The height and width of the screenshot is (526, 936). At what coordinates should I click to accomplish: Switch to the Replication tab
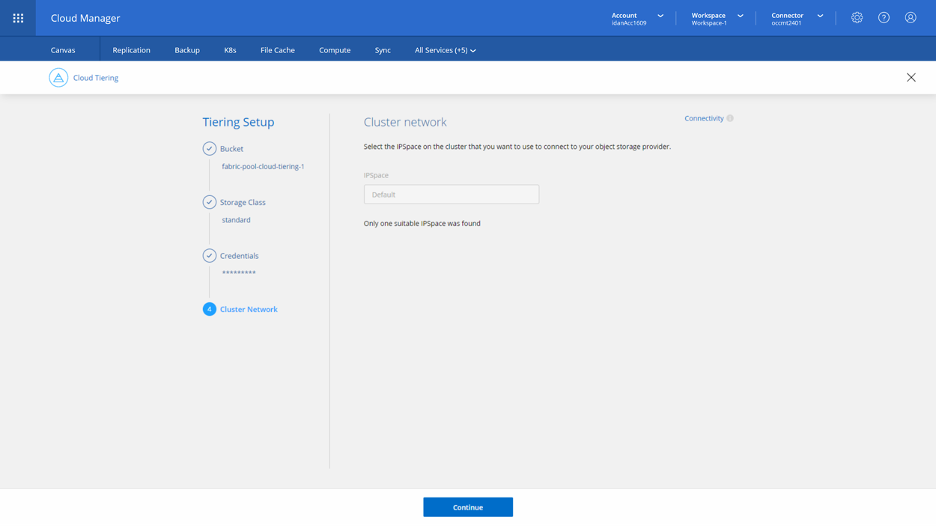(131, 50)
